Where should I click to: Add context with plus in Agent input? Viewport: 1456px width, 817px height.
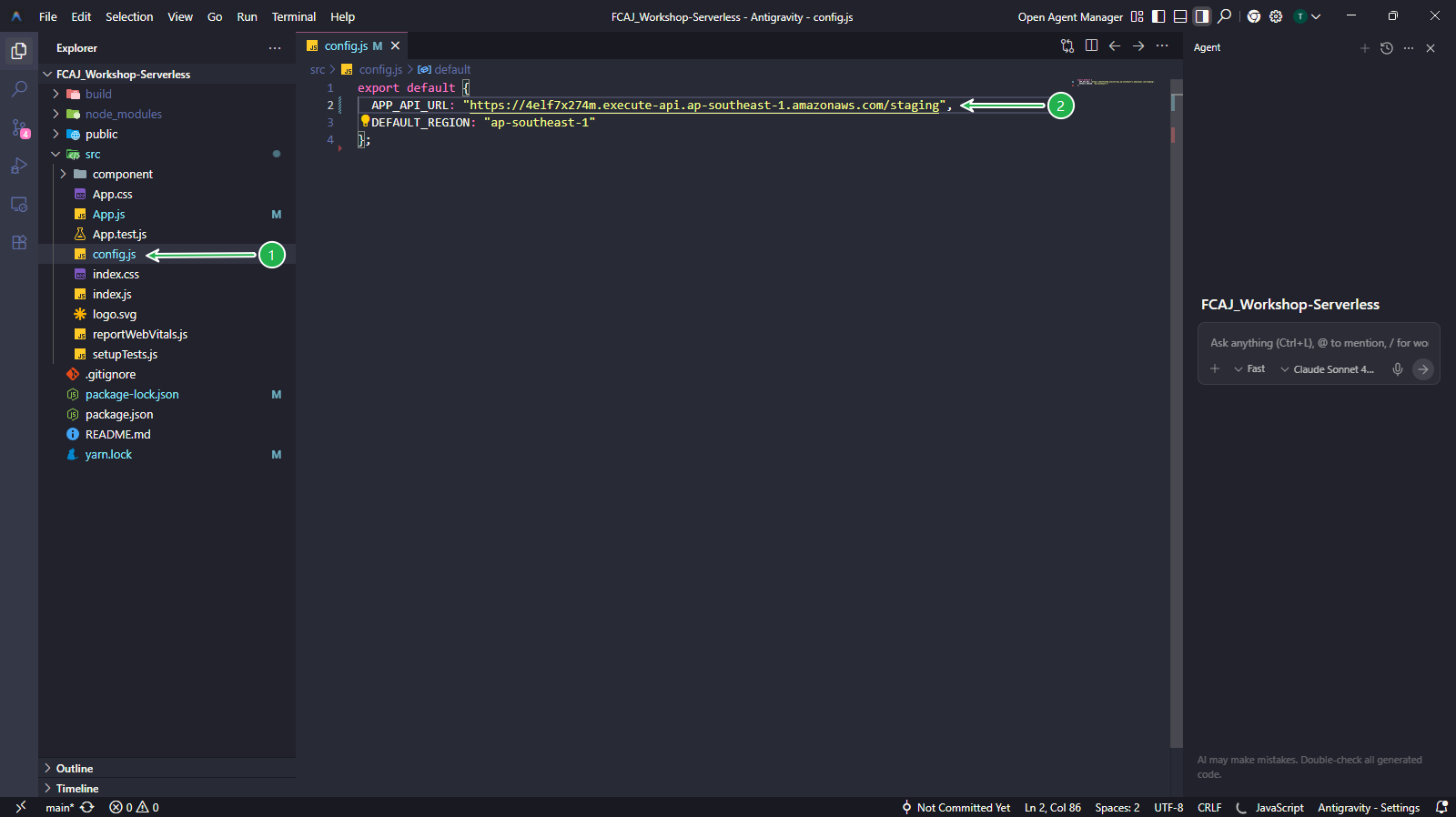click(x=1215, y=368)
